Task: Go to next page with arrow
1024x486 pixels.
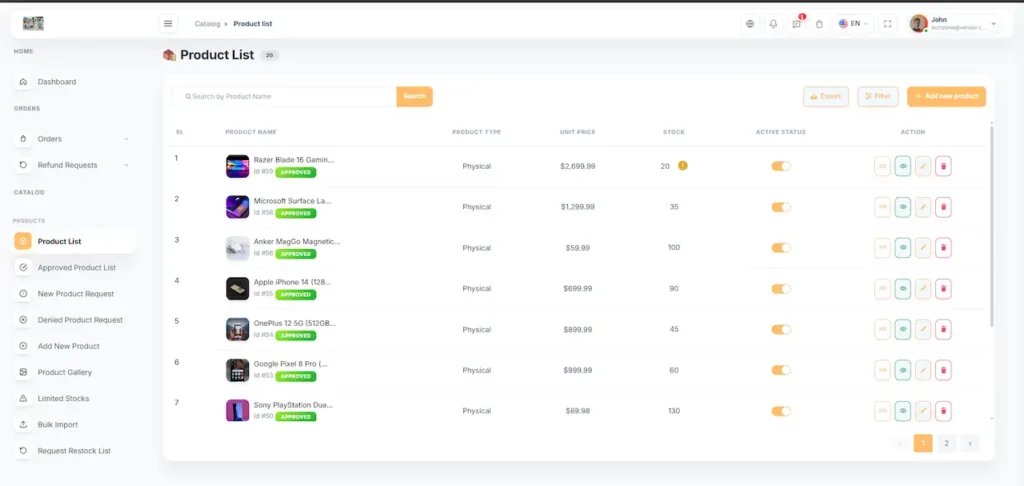Action: pyautogui.click(x=970, y=444)
